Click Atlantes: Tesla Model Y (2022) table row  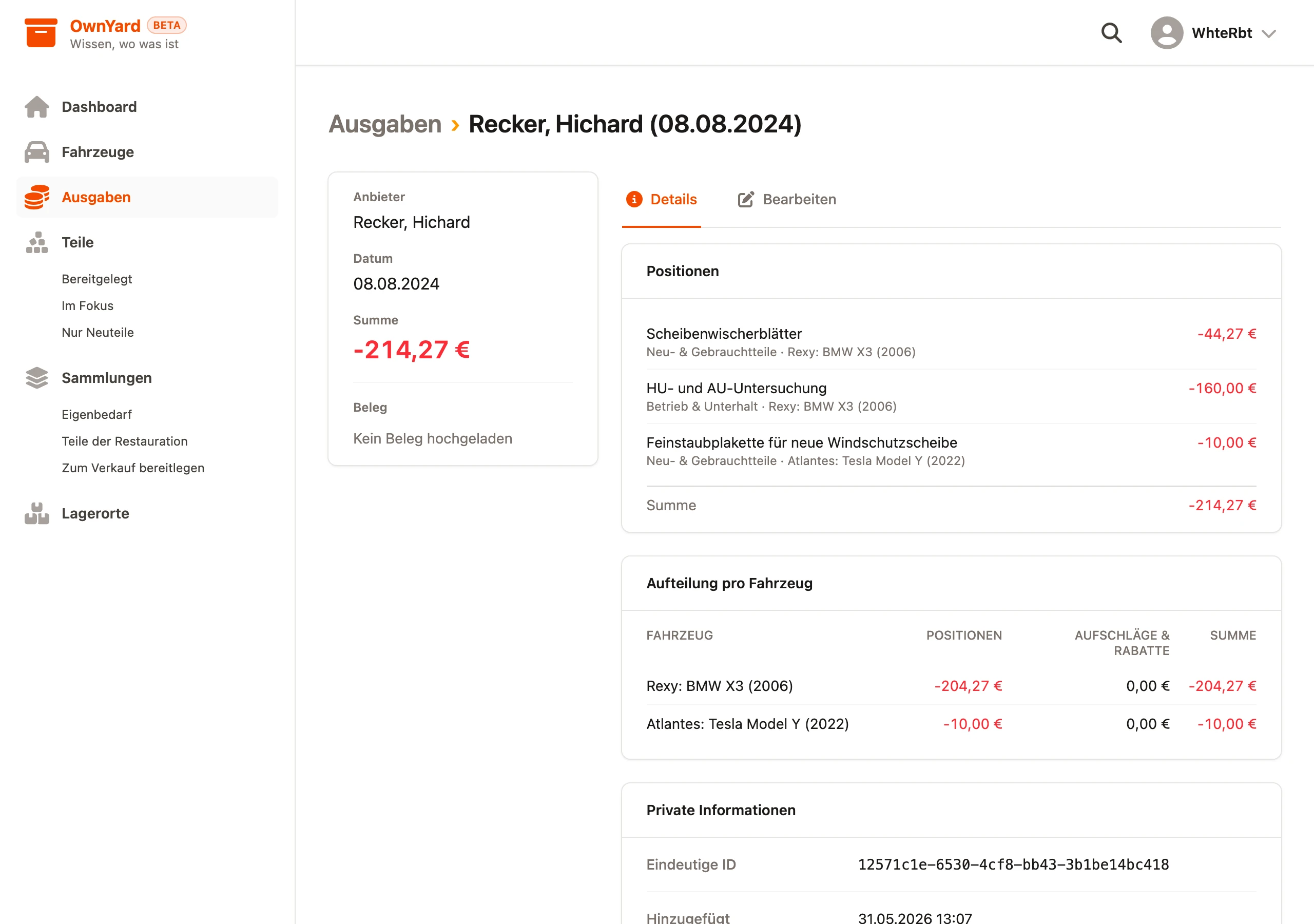point(951,724)
